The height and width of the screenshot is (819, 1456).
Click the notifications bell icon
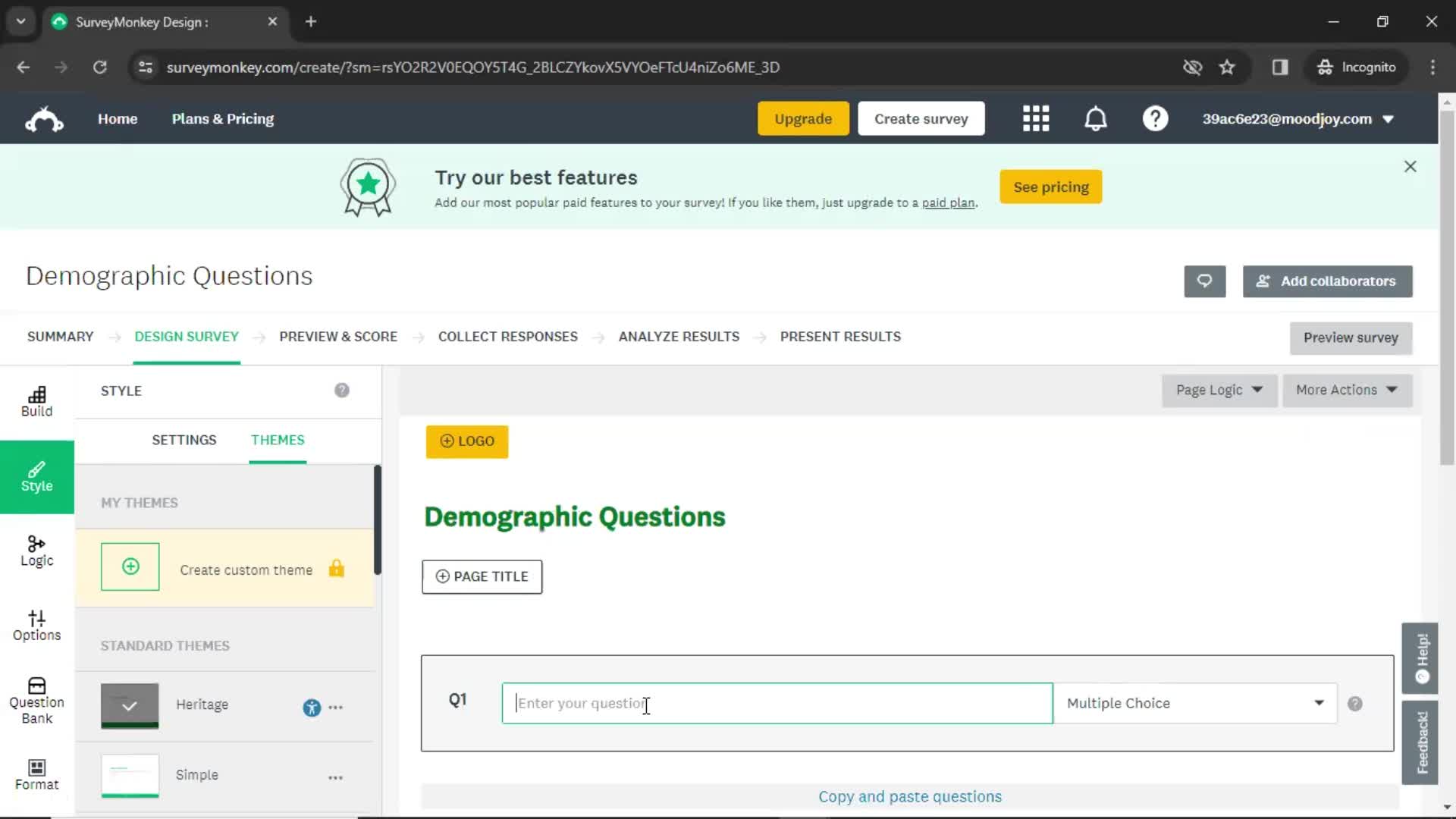(1096, 118)
